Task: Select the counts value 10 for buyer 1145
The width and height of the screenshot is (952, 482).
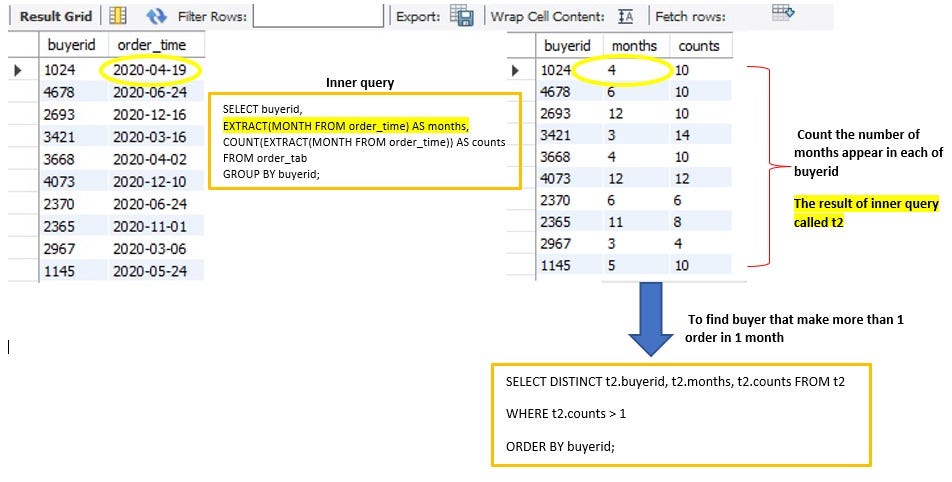Action: [682, 265]
